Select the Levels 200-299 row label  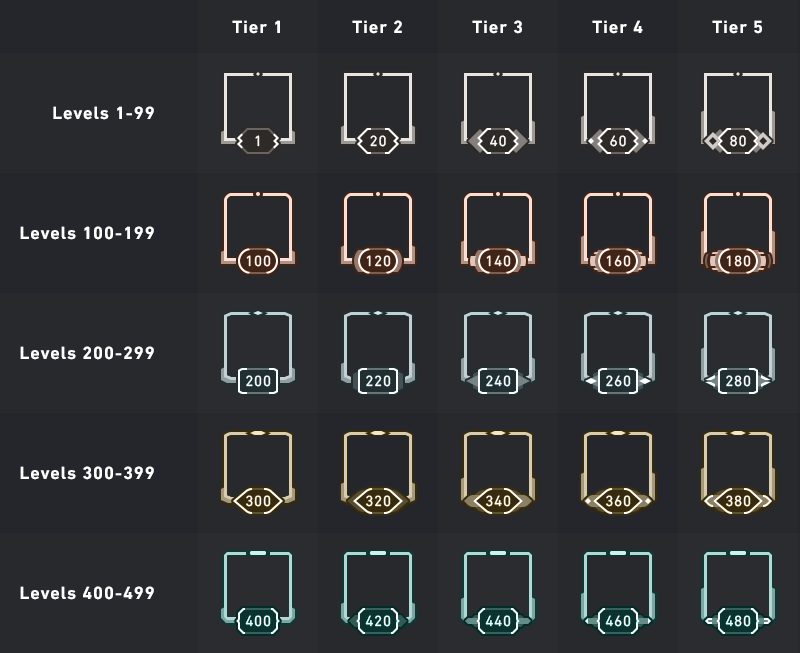pos(87,353)
